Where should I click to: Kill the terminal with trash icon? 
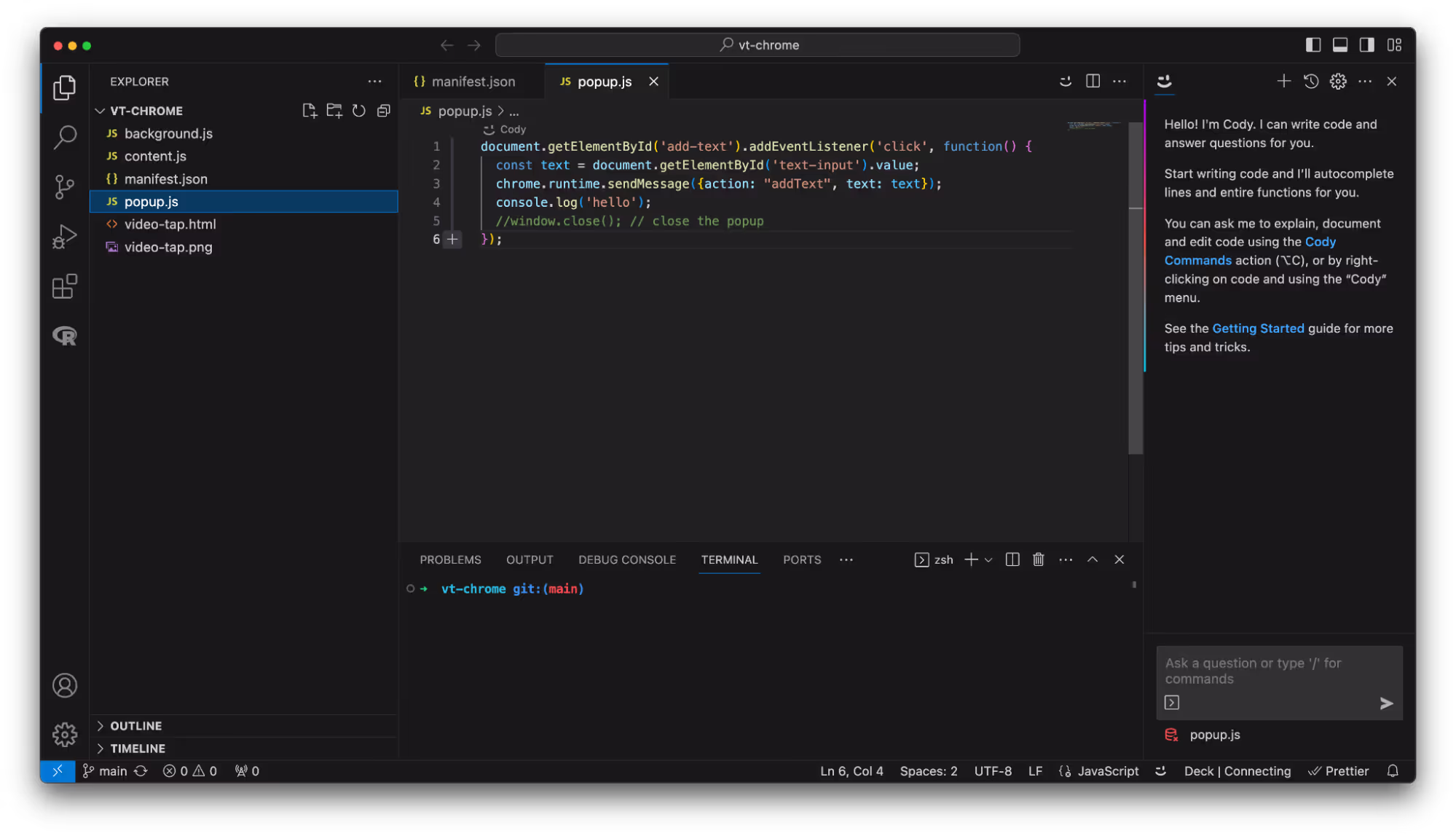[1039, 559]
